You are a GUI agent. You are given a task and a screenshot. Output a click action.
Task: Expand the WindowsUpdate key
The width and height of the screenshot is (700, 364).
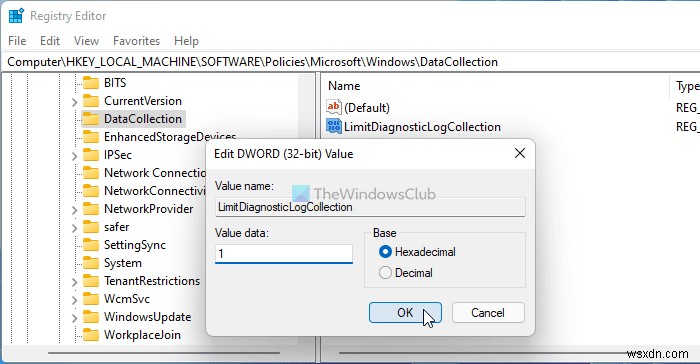point(74,318)
